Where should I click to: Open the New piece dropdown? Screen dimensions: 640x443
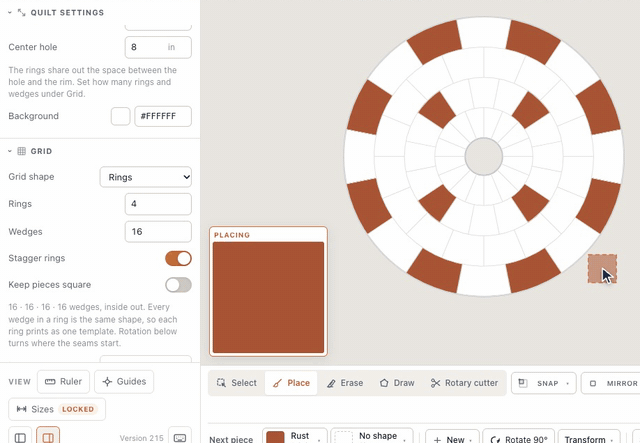(452, 439)
